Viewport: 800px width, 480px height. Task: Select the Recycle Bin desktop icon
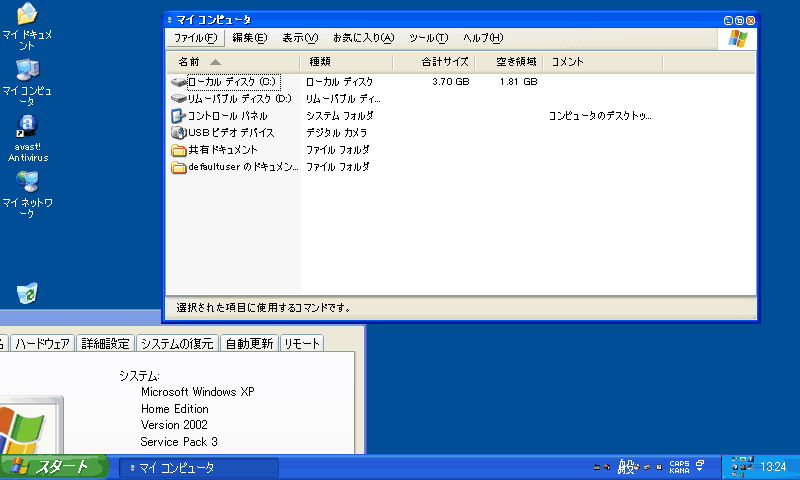click(x=27, y=293)
